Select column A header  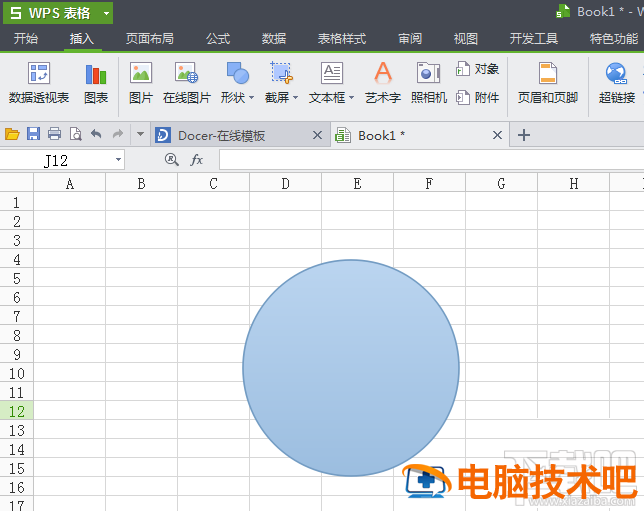pos(69,183)
